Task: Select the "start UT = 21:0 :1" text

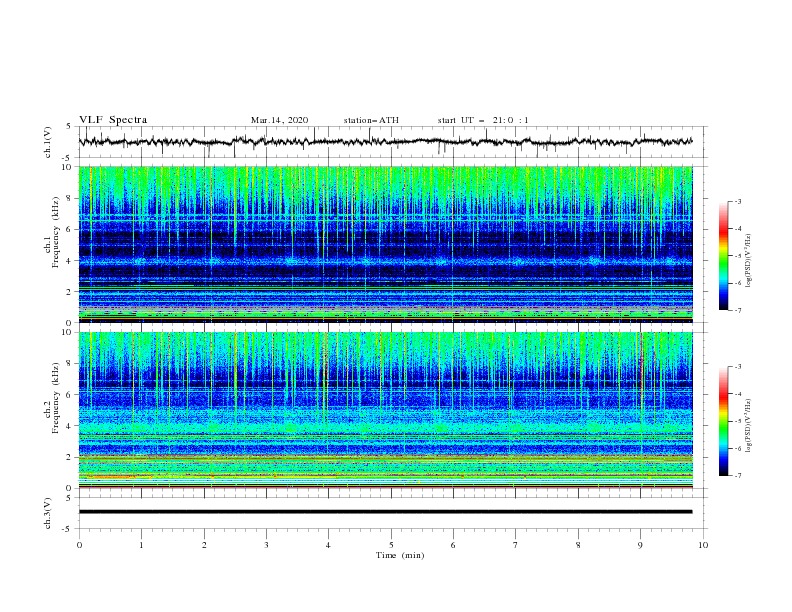Action: point(483,120)
